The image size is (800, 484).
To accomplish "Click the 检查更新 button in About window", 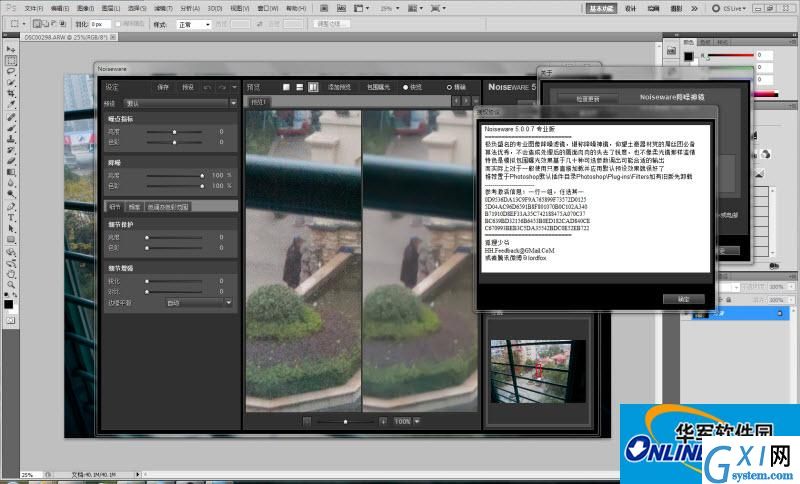I will point(588,98).
